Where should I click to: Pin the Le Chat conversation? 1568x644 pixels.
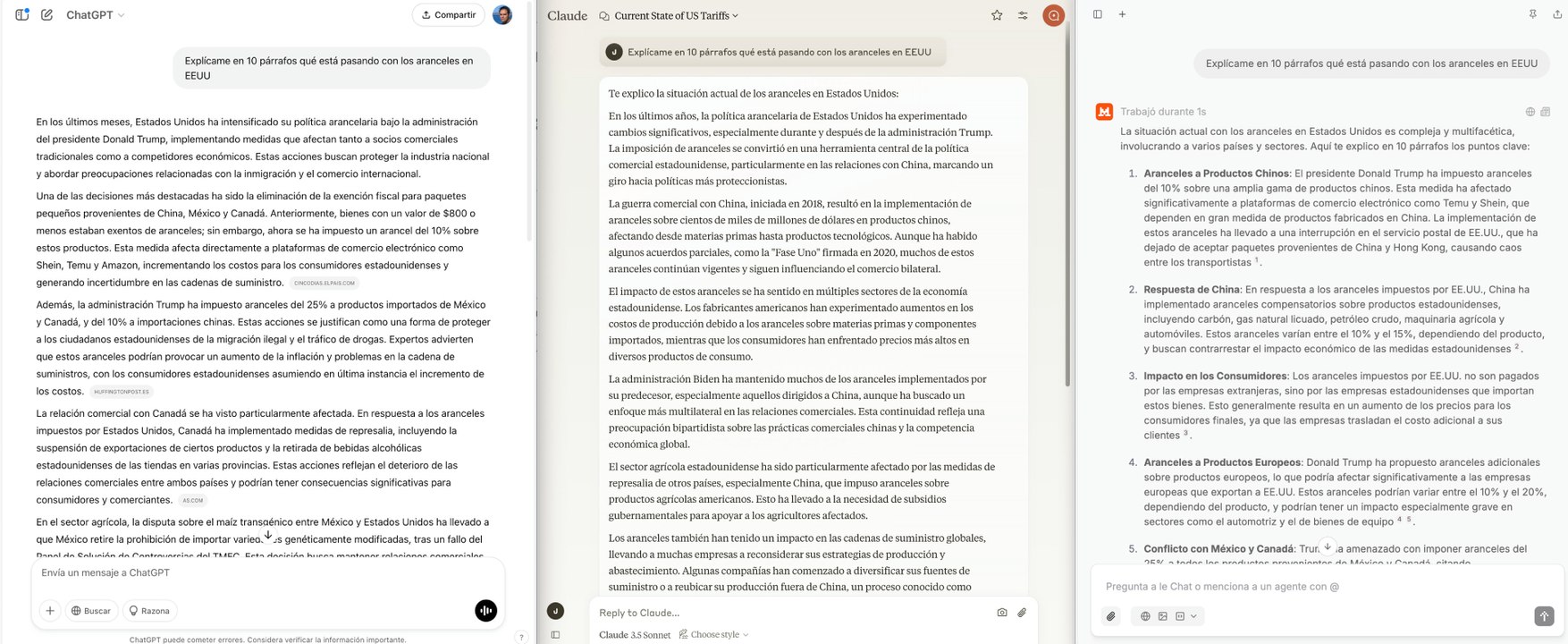pyautogui.click(x=1532, y=13)
